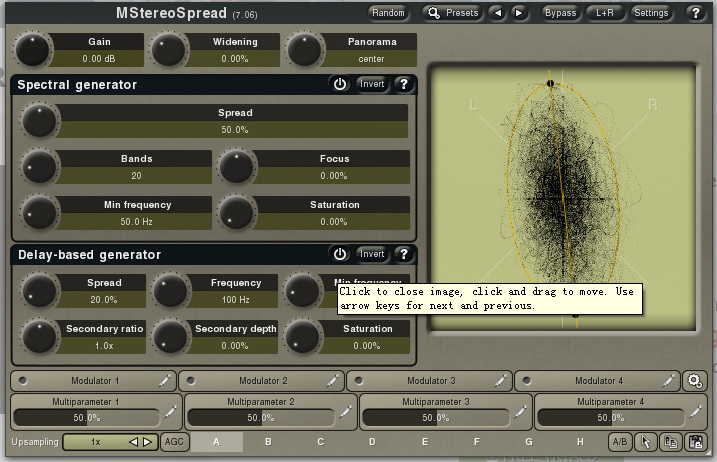Screen dimensions: 717x462
Task: Click the Focus knob
Action: [x=237, y=167]
